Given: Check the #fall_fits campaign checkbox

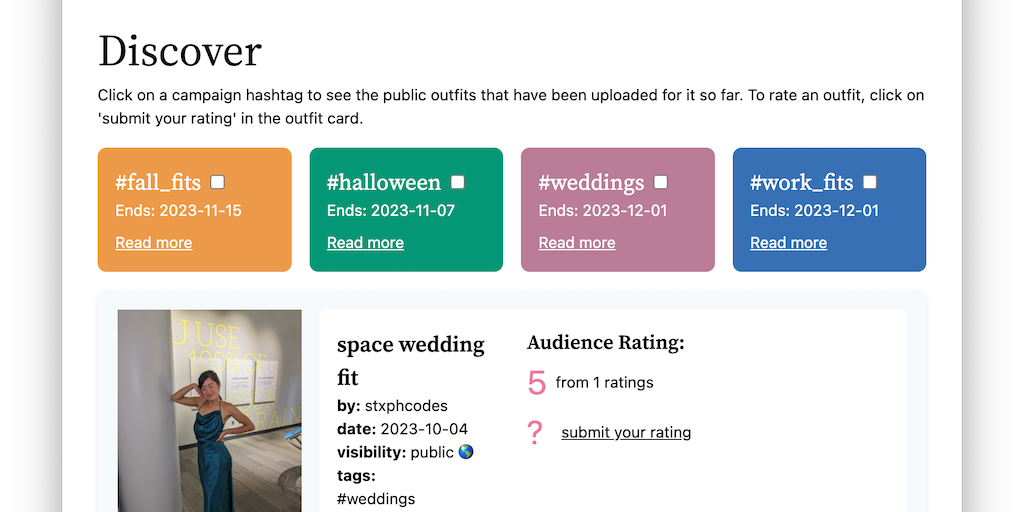Looking at the screenshot, I should point(218,182).
